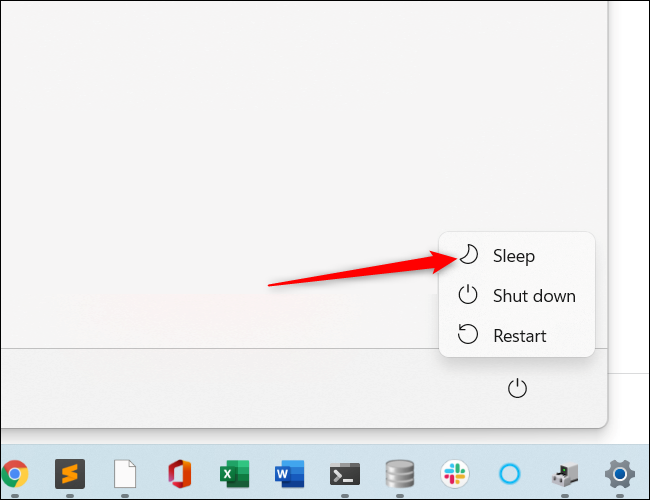The height and width of the screenshot is (500, 650).
Task: Select Sleep from the power menu
Action: pos(514,256)
